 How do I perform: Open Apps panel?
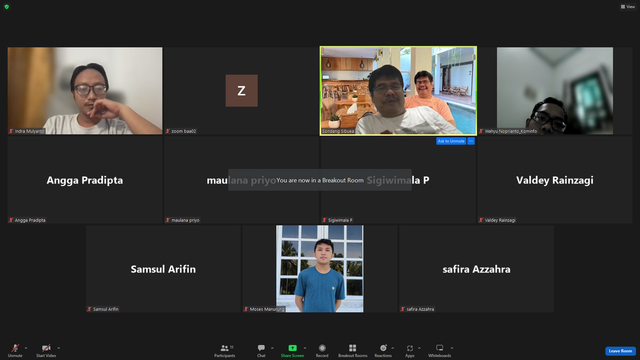coord(410,350)
